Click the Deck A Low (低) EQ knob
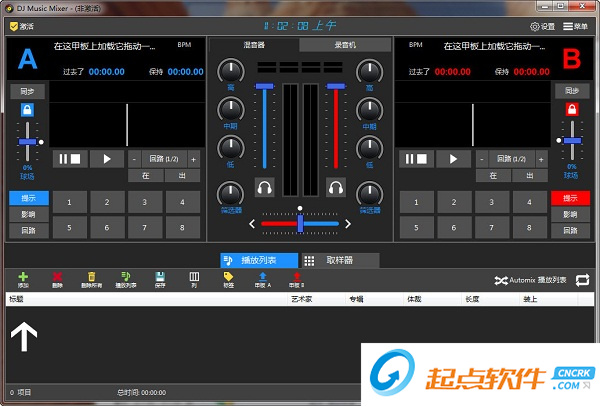This screenshot has width=600, height=406. (x=231, y=148)
